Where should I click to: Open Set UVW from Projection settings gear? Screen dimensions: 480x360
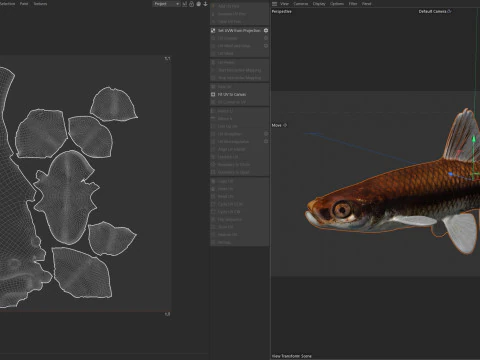click(266, 30)
